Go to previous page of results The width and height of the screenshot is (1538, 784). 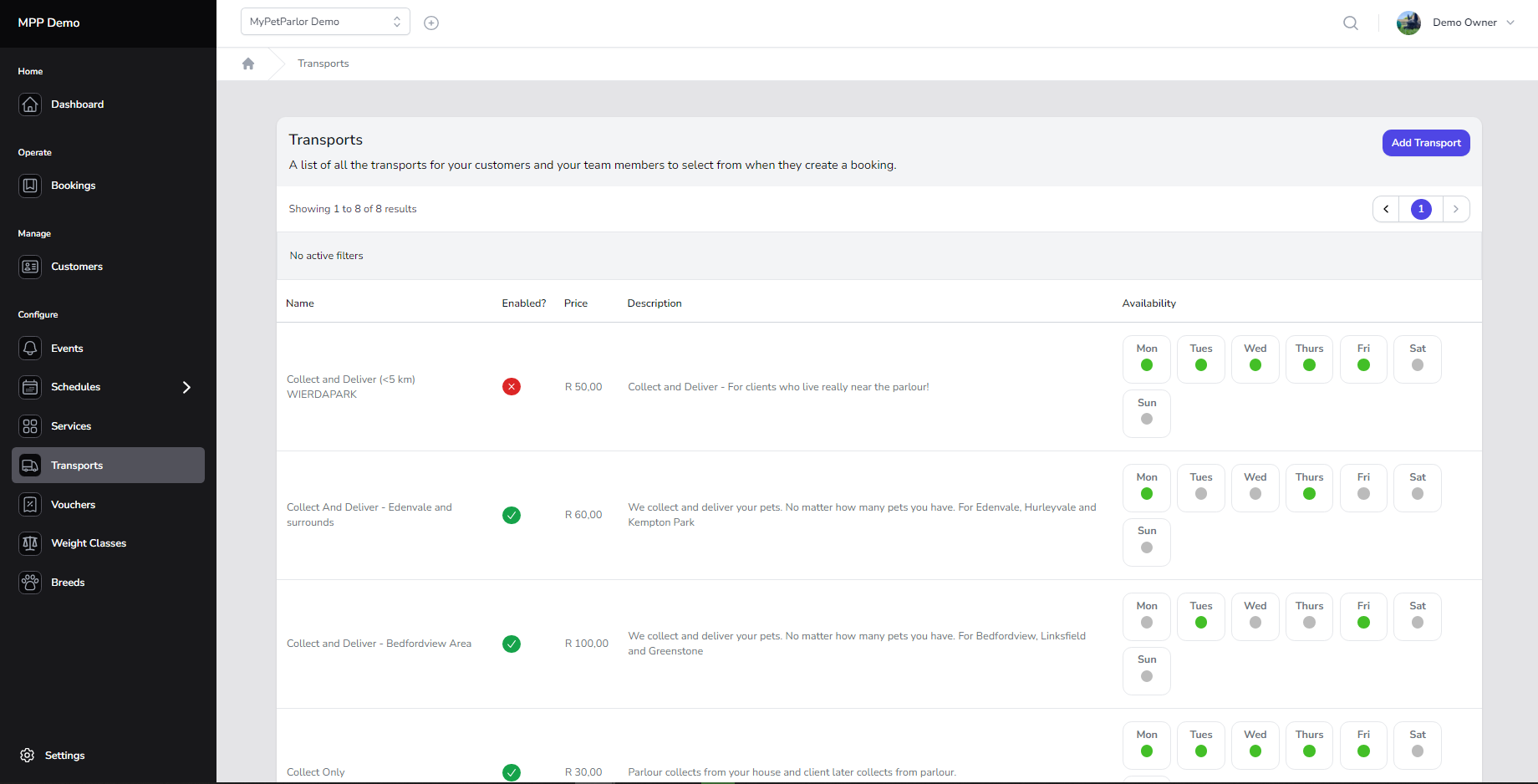pyautogui.click(x=1386, y=209)
